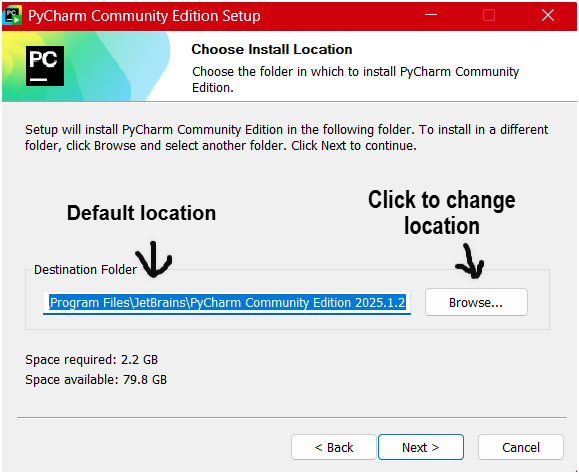Click the PC logo in header banner
The height and width of the screenshot is (474, 579).
coord(45,66)
